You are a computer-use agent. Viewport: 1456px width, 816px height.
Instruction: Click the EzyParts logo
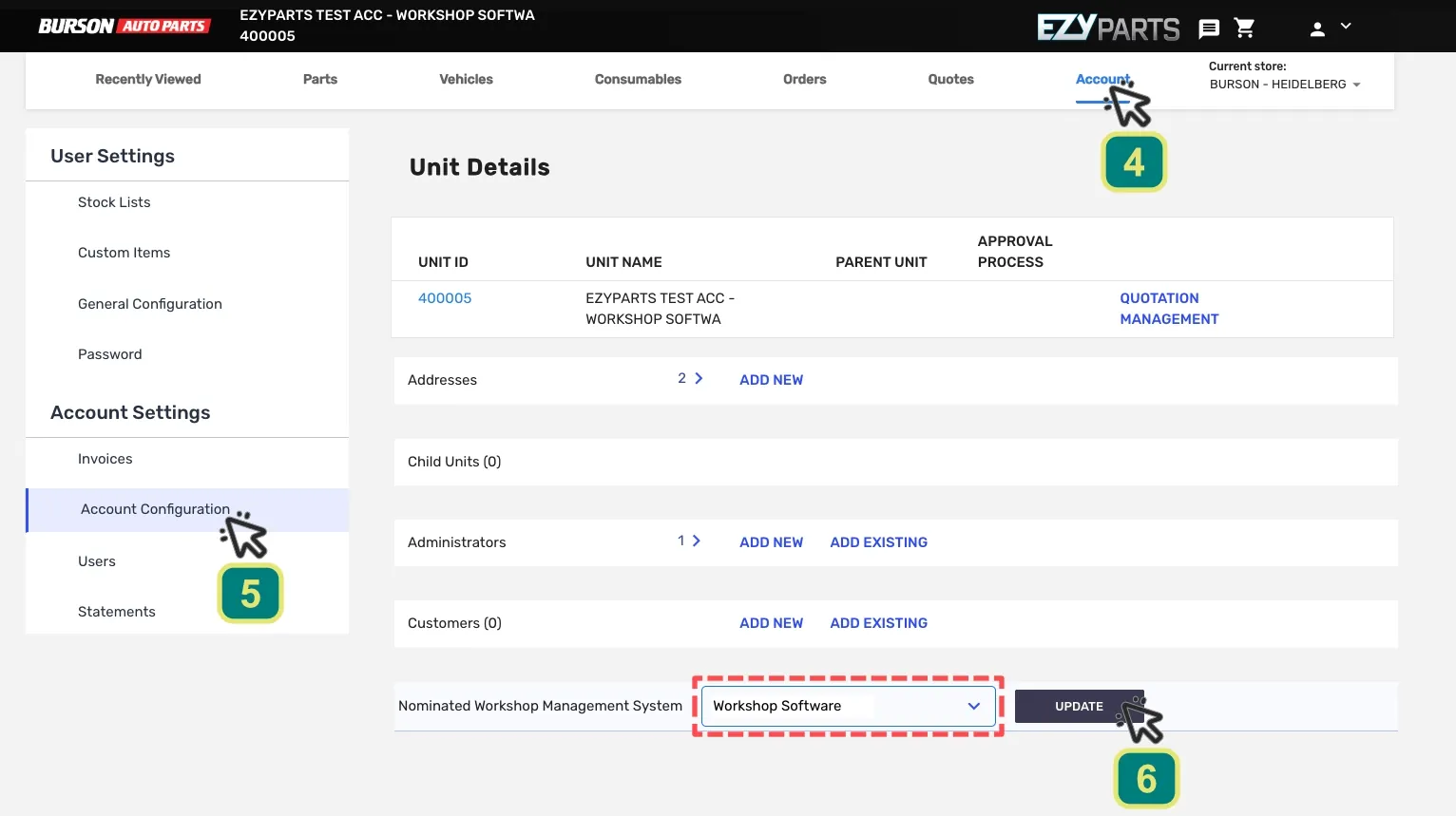(x=1108, y=28)
